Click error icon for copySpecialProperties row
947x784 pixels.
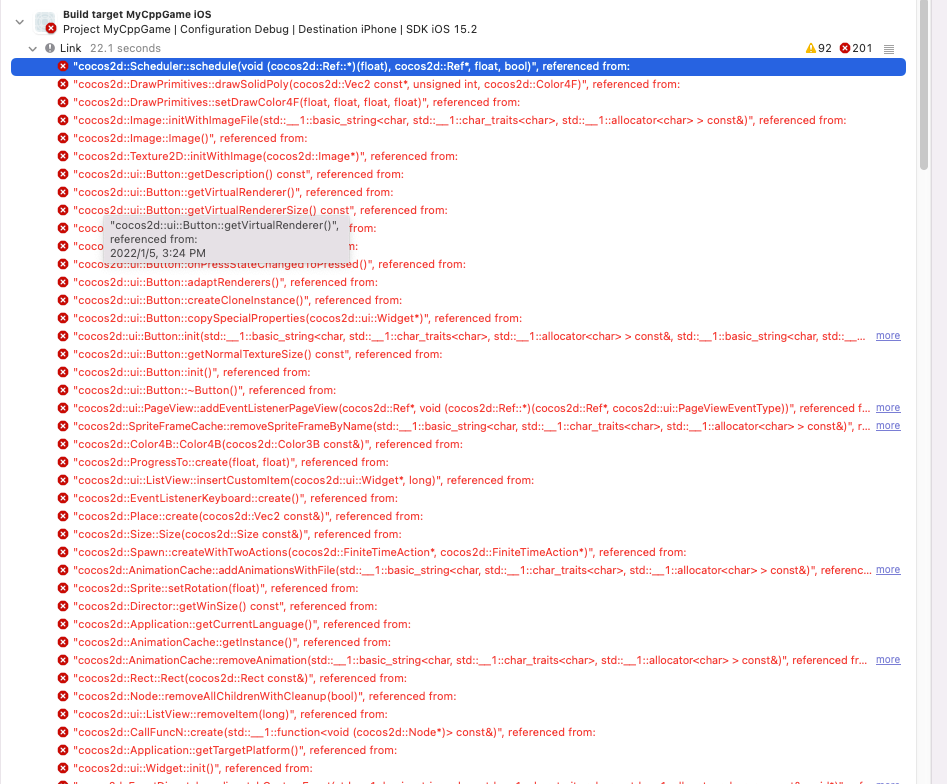[63, 318]
